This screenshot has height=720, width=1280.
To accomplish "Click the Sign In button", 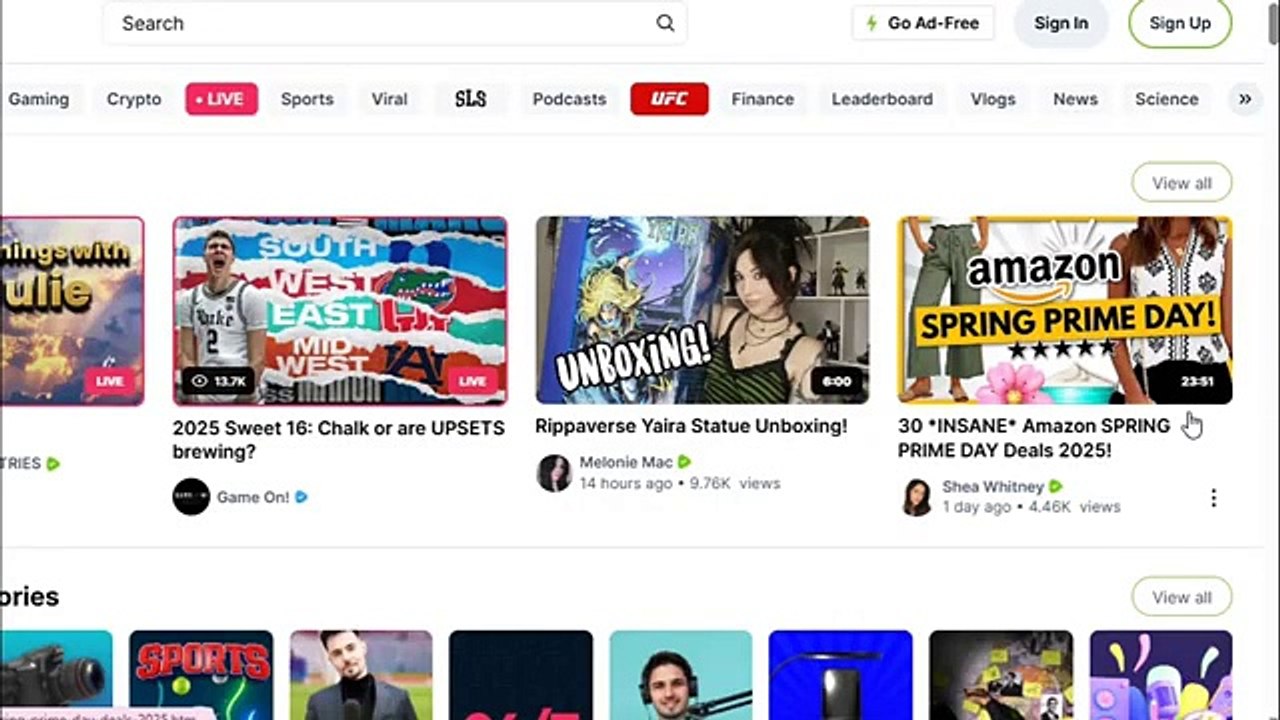I will pyautogui.click(x=1061, y=23).
